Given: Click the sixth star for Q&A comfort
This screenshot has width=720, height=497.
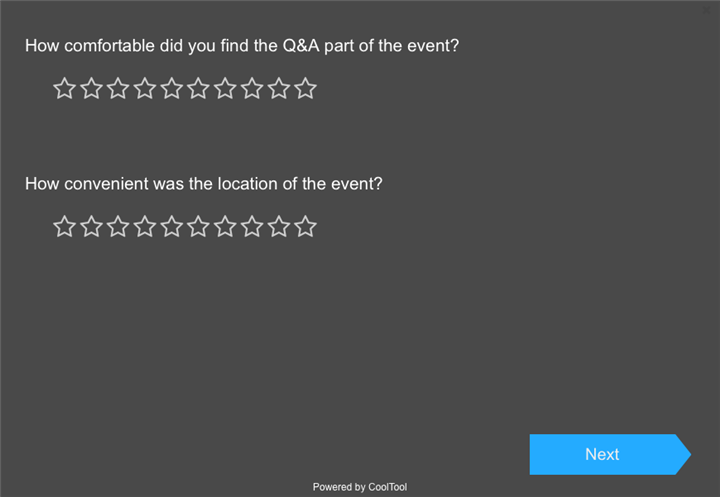Looking at the screenshot, I should point(199,89).
